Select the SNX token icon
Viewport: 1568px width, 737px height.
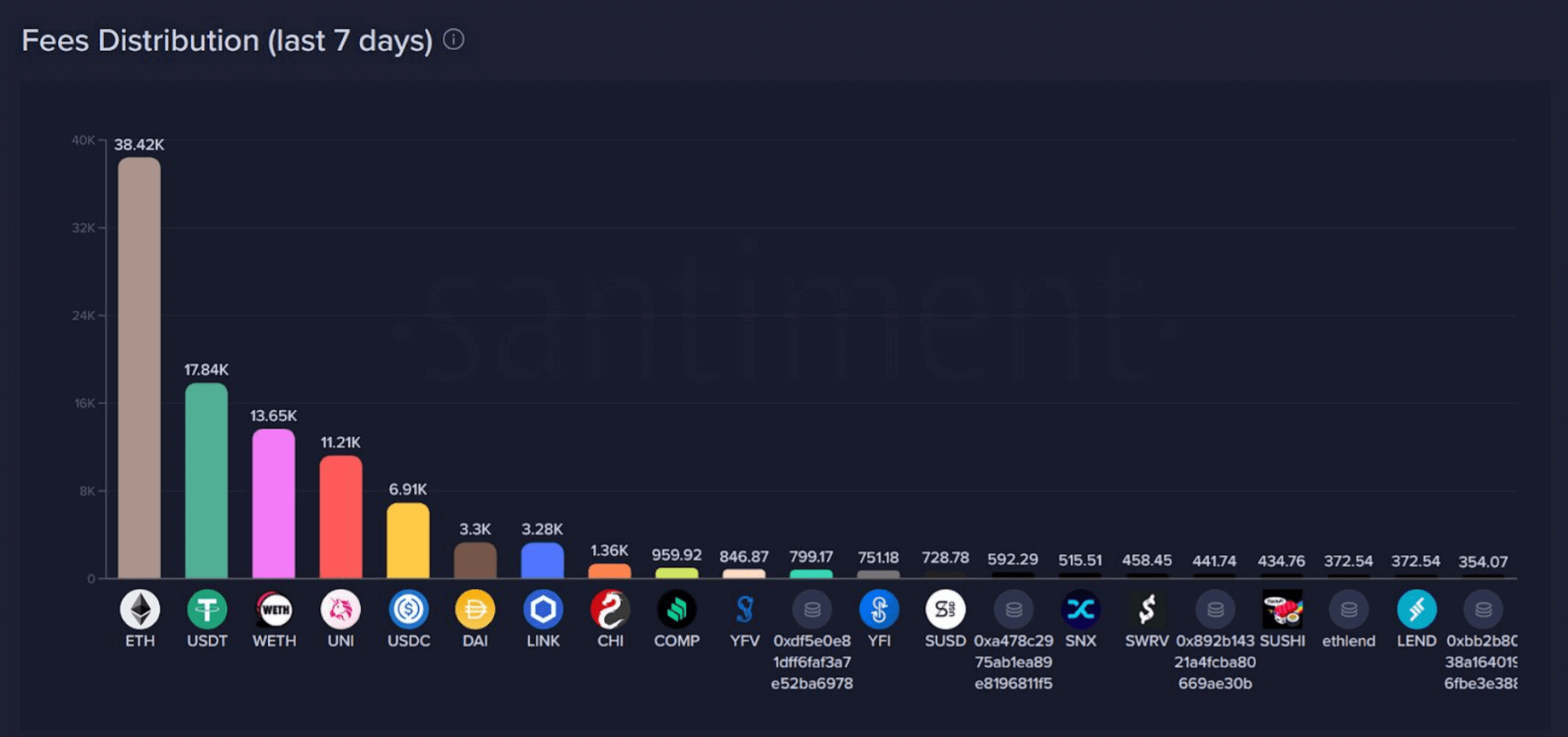tap(1081, 609)
